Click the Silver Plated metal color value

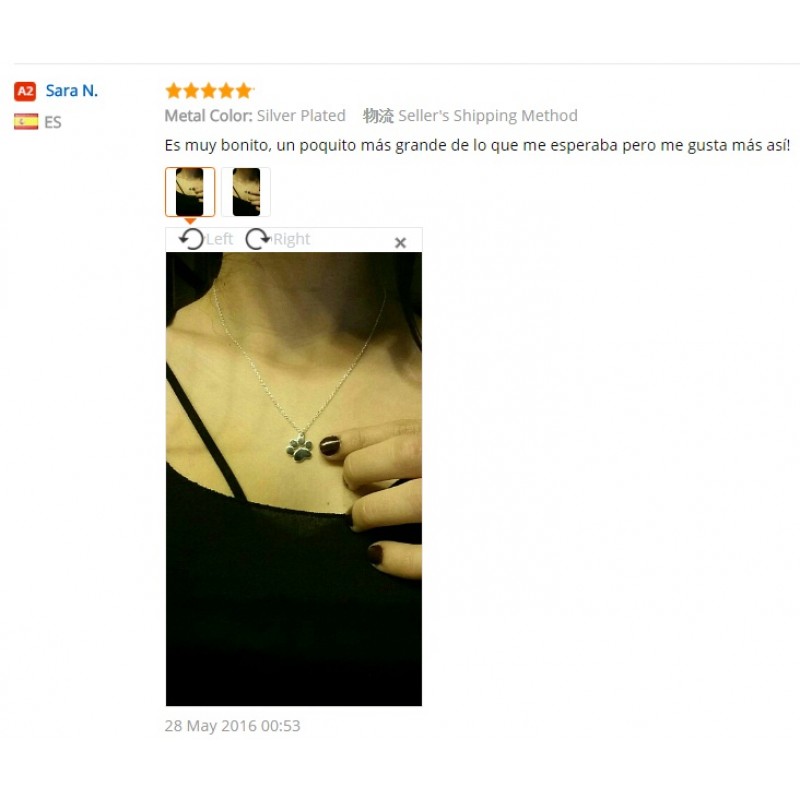pyautogui.click(x=301, y=116)
